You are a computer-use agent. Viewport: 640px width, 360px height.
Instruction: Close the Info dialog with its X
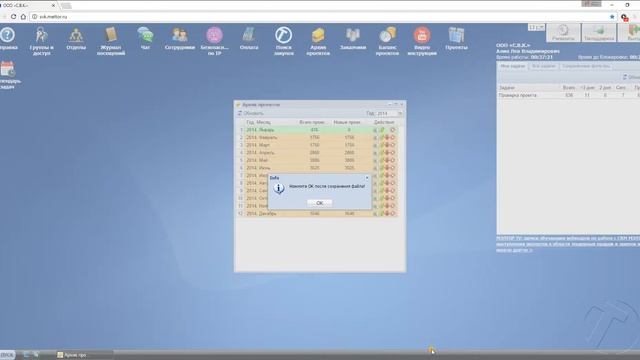[x=367, y=178]
